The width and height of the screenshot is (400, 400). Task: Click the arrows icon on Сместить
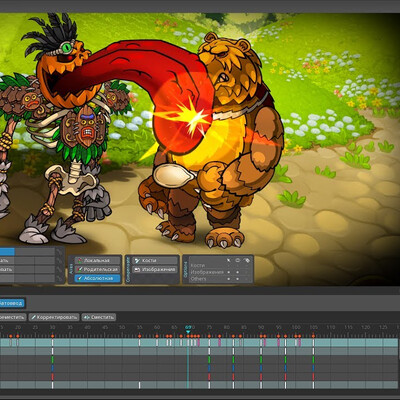[87, 317]
